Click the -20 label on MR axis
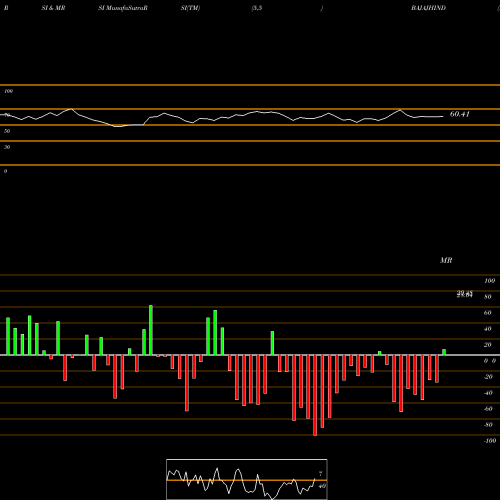The image size is (500, 500). pyautogui.click(x=488, y=377)
